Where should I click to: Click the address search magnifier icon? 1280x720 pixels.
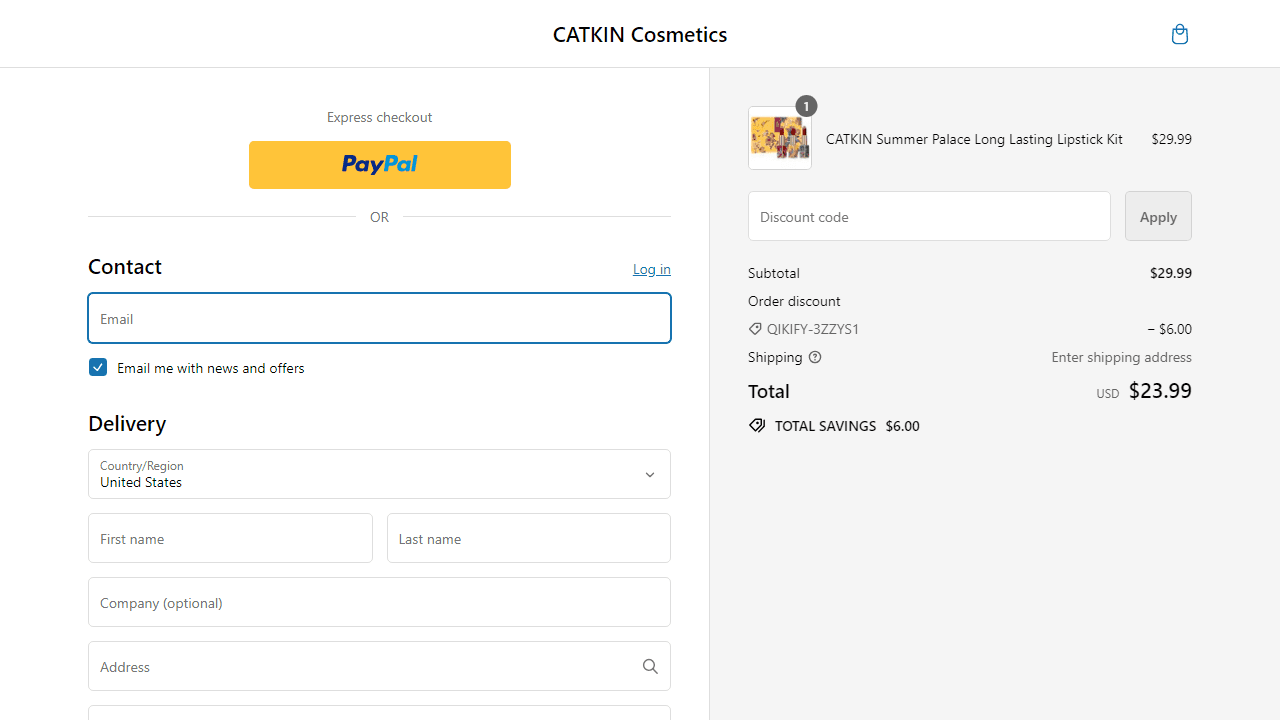tap(650, 666)
